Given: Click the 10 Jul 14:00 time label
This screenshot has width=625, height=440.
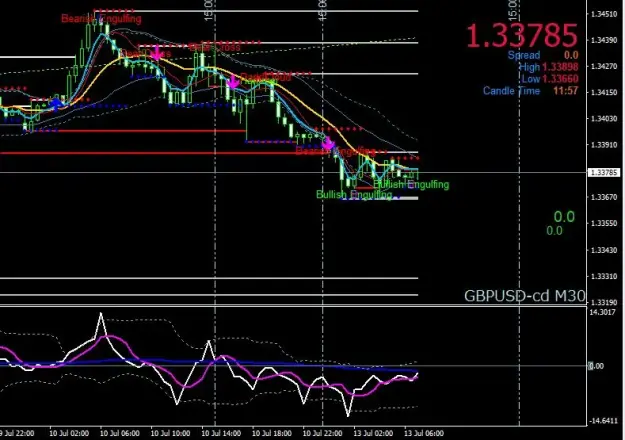Looking at the screenshot, I should (221, 433).
